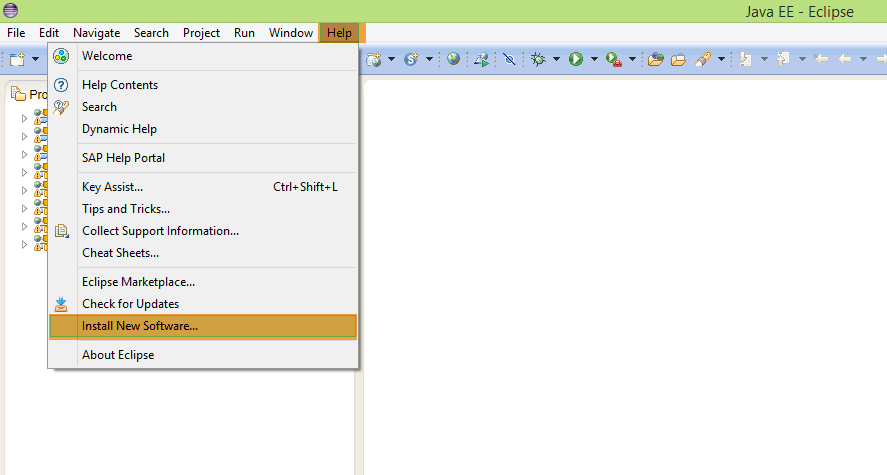The height and width of the screenshot is (475, 887).
Task: Click the Run Last Tool icon with red toolbox
Action: (614, 59)
